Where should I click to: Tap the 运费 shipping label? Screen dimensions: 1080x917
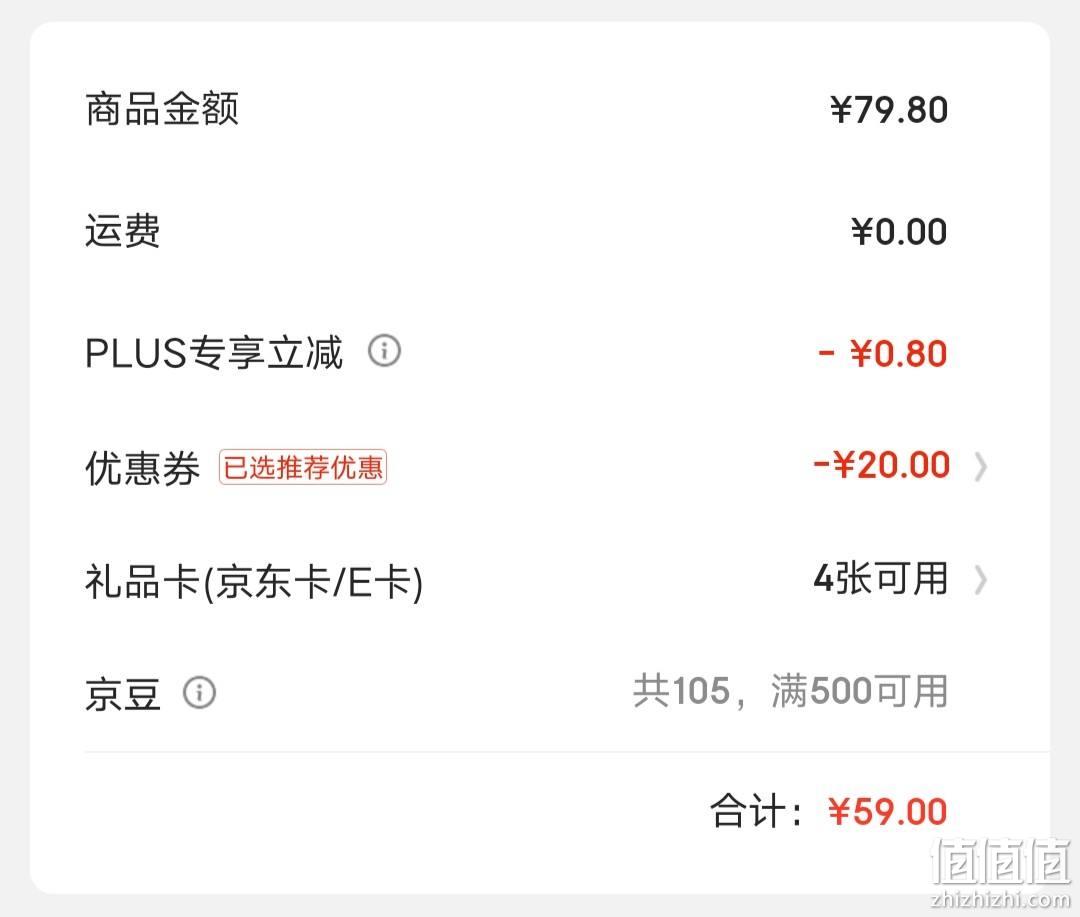pos(123,230)
